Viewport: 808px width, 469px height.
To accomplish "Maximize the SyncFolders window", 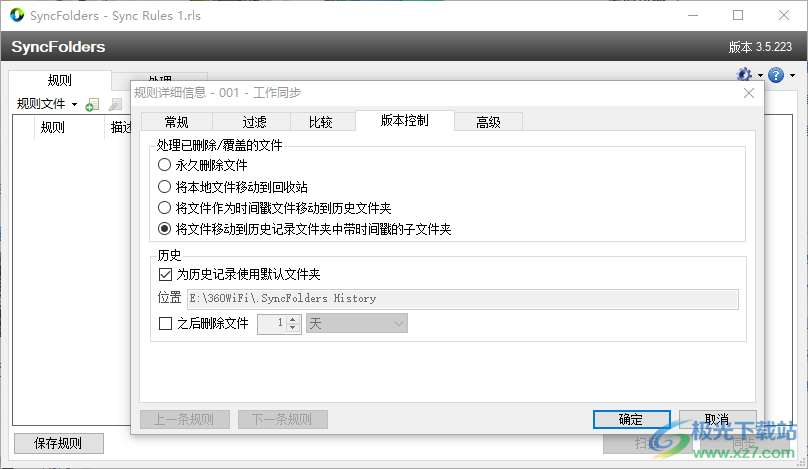I will pyautogui.click(x=738, y=15).
